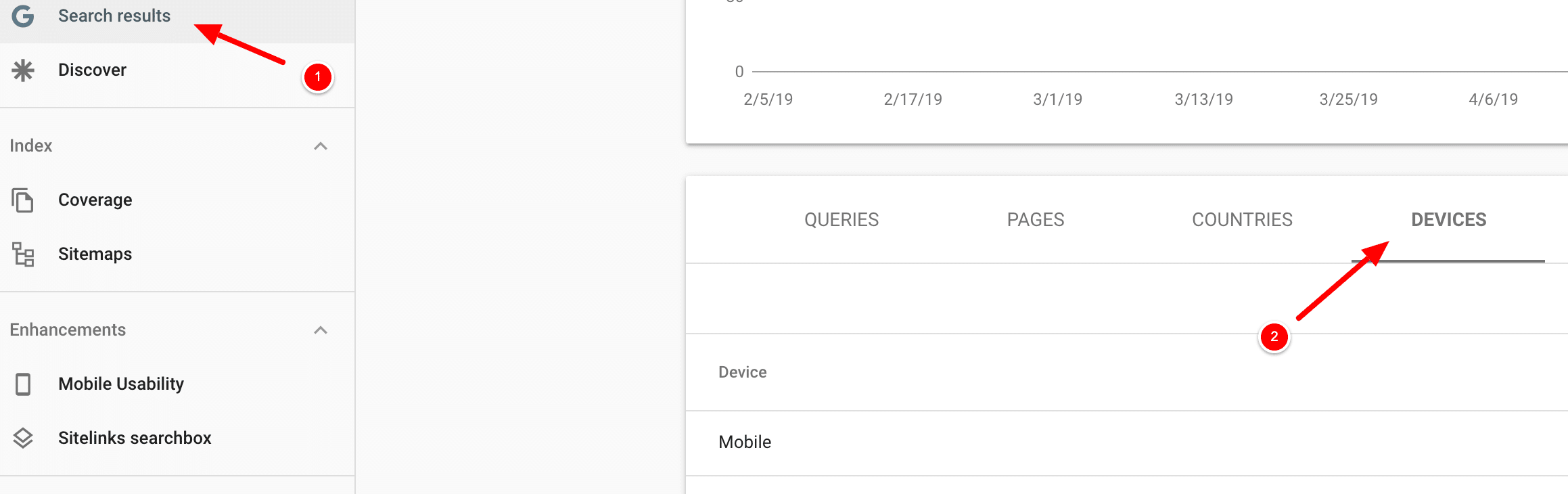The image size is (1568, 494).
Task: Click the Coverage pages icon
Action: click(x=24, y=200)
